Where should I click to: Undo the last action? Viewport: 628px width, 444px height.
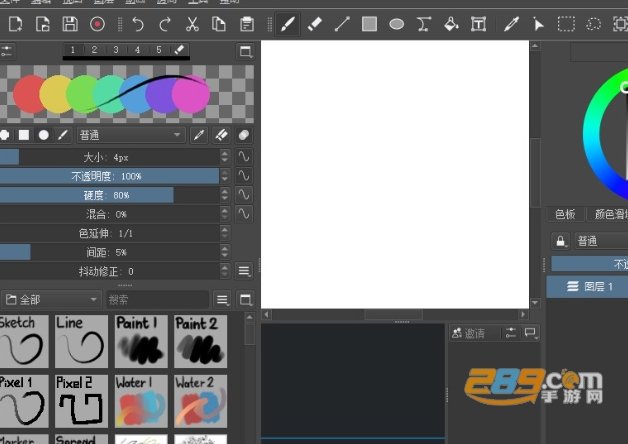click(138, 24)
